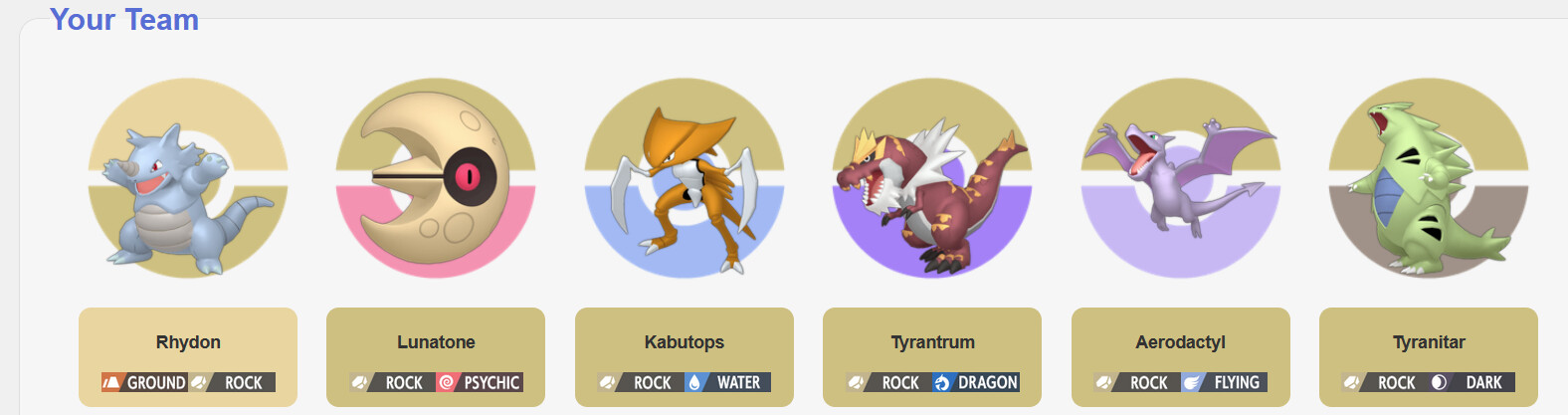
Task: Select the Lunatone sprite image
Action: [436, 178]
